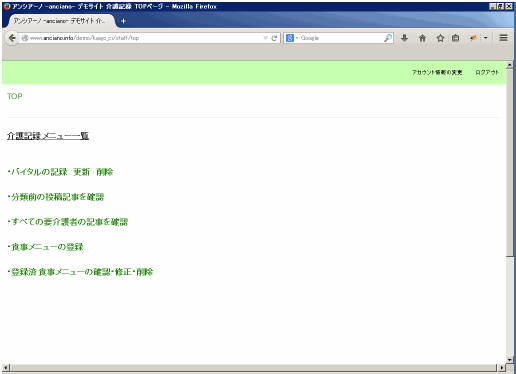Viewport: 516px width, 374px height.
Task: Close the Firefox window
Action: [x=509, y=6]
